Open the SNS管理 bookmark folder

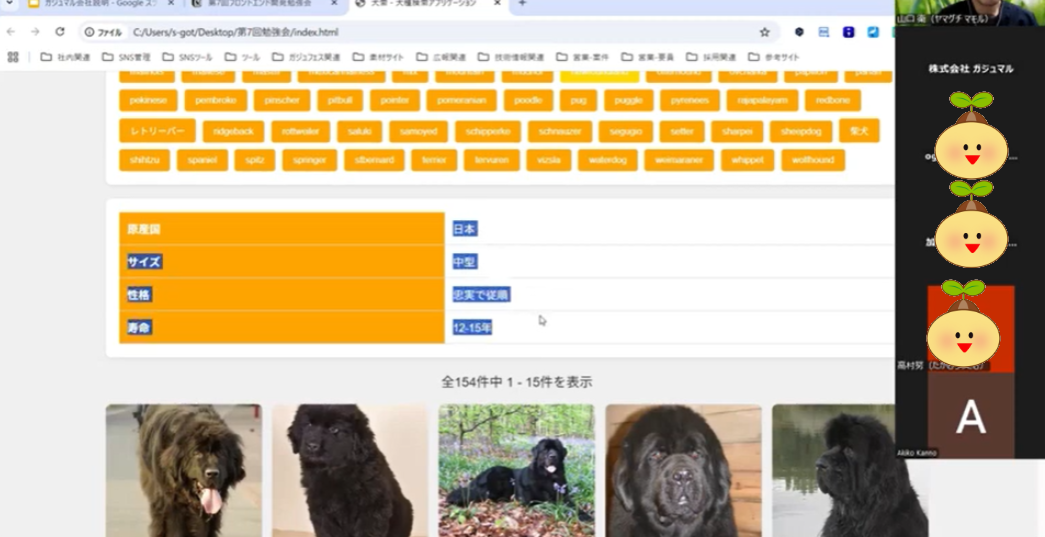tap(126, 57)
